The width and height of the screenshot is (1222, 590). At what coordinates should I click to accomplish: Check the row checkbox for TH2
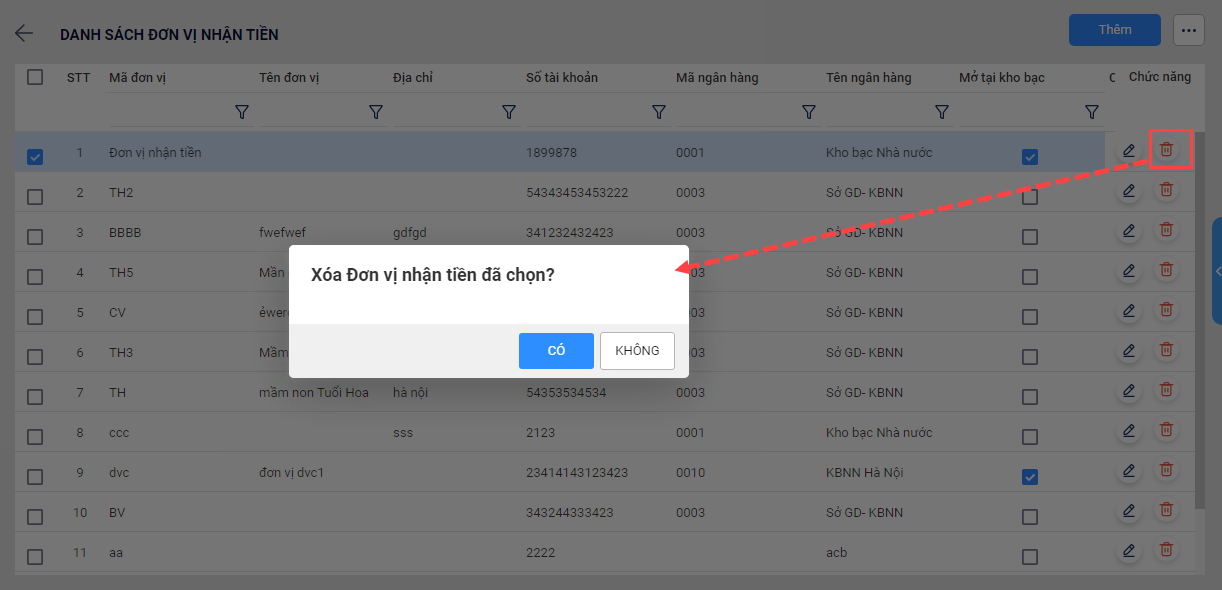(x=35, y=197)
